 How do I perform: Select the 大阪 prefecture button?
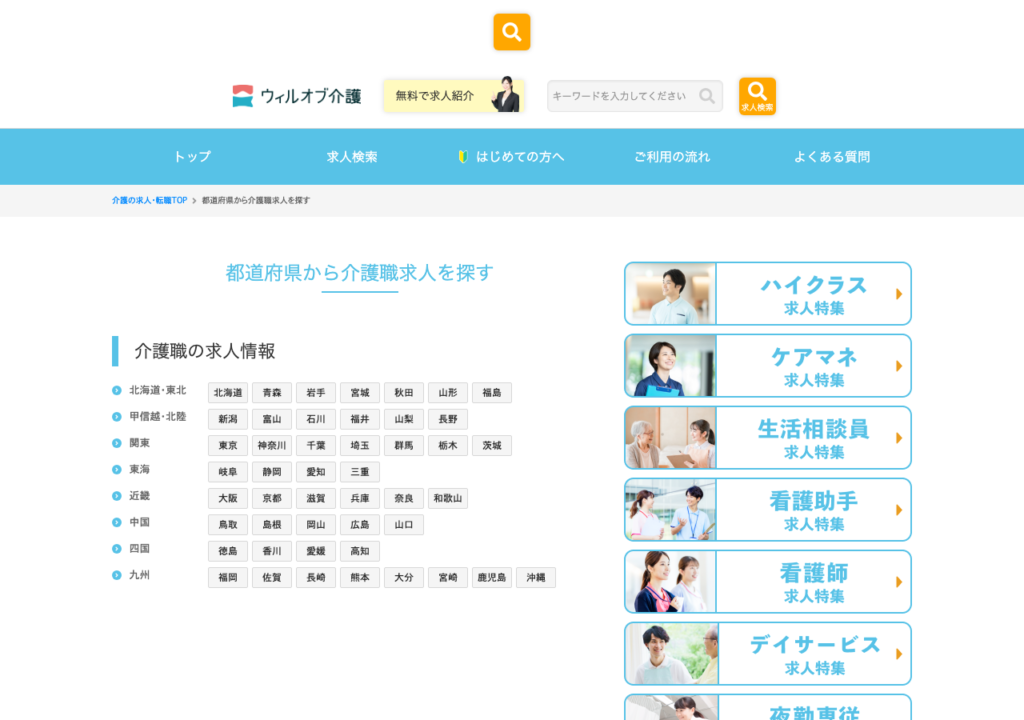[x=228, y=499]
